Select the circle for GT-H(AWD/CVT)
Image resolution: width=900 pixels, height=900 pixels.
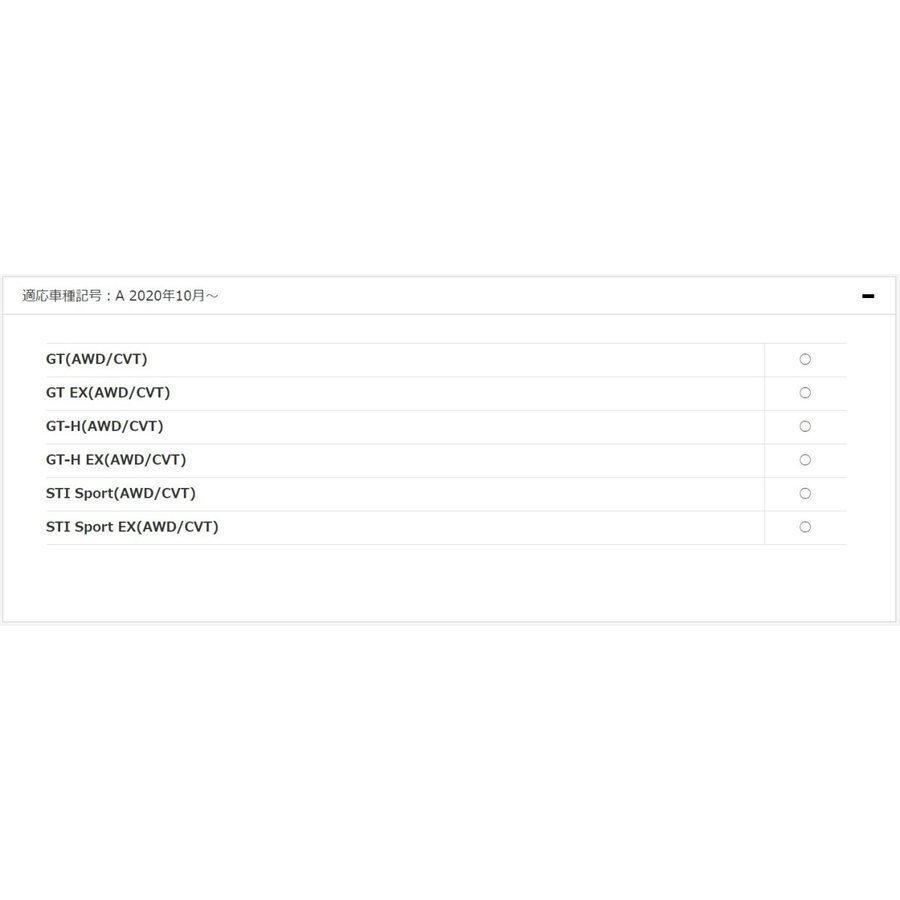pos(805,426)
